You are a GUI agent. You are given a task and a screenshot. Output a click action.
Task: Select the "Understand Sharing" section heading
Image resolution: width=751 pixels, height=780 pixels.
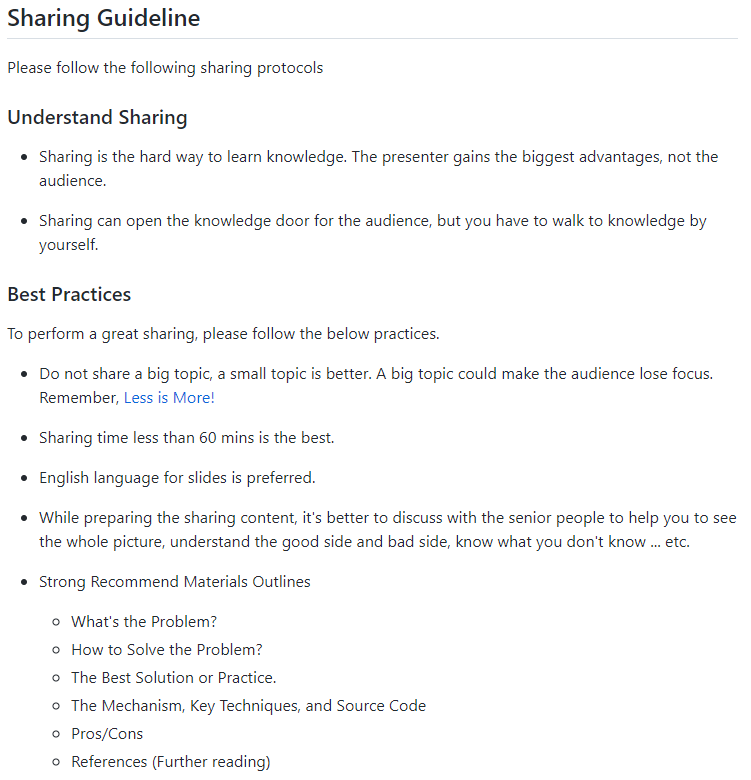[x=97, y=117]
